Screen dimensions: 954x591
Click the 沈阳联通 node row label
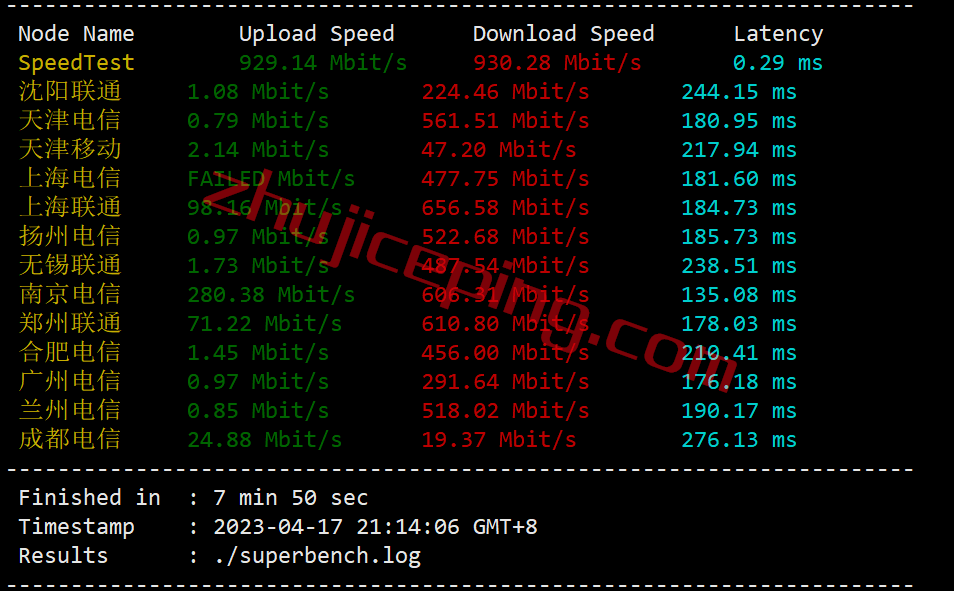click(x=70, y=91)
